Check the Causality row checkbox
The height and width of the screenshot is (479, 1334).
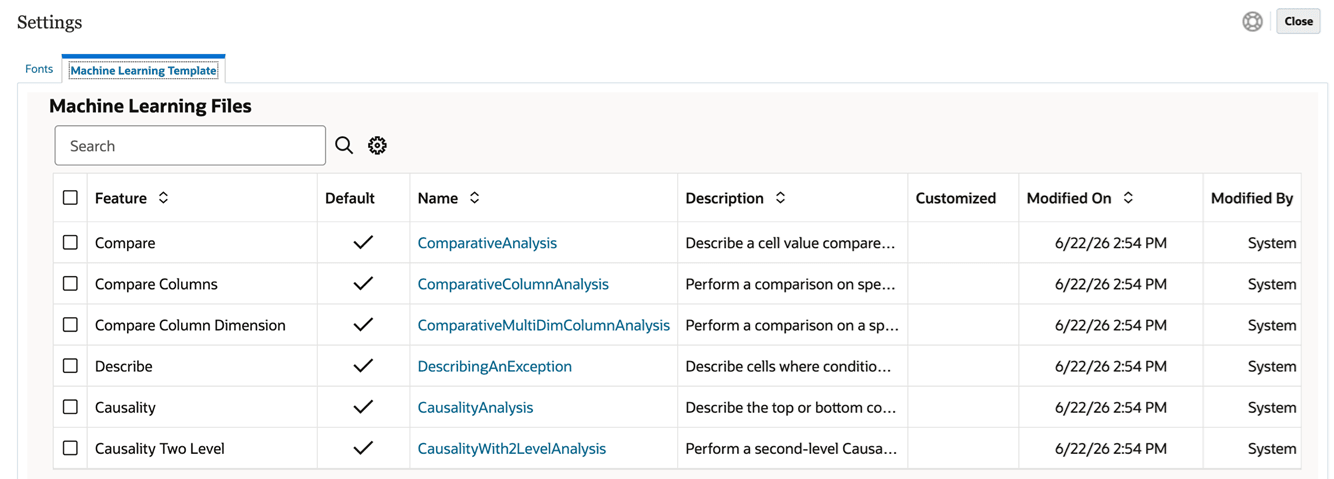pos(70,407)
